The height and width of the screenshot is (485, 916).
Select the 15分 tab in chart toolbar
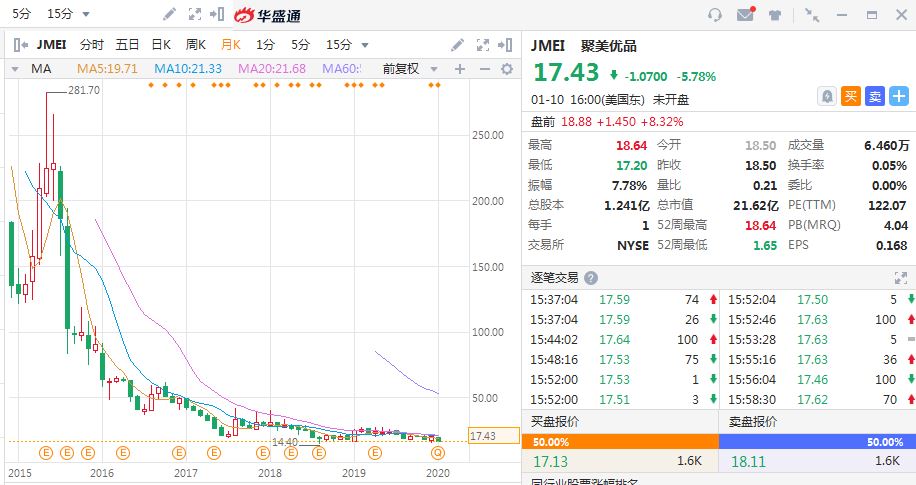pos(339,45)
